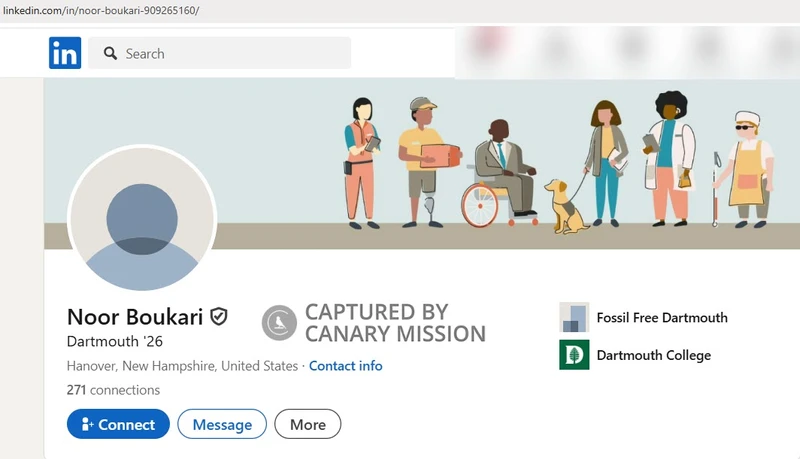
Task: Click the Hanover, New Hampshire location text
Action: (x=182, y=366)
